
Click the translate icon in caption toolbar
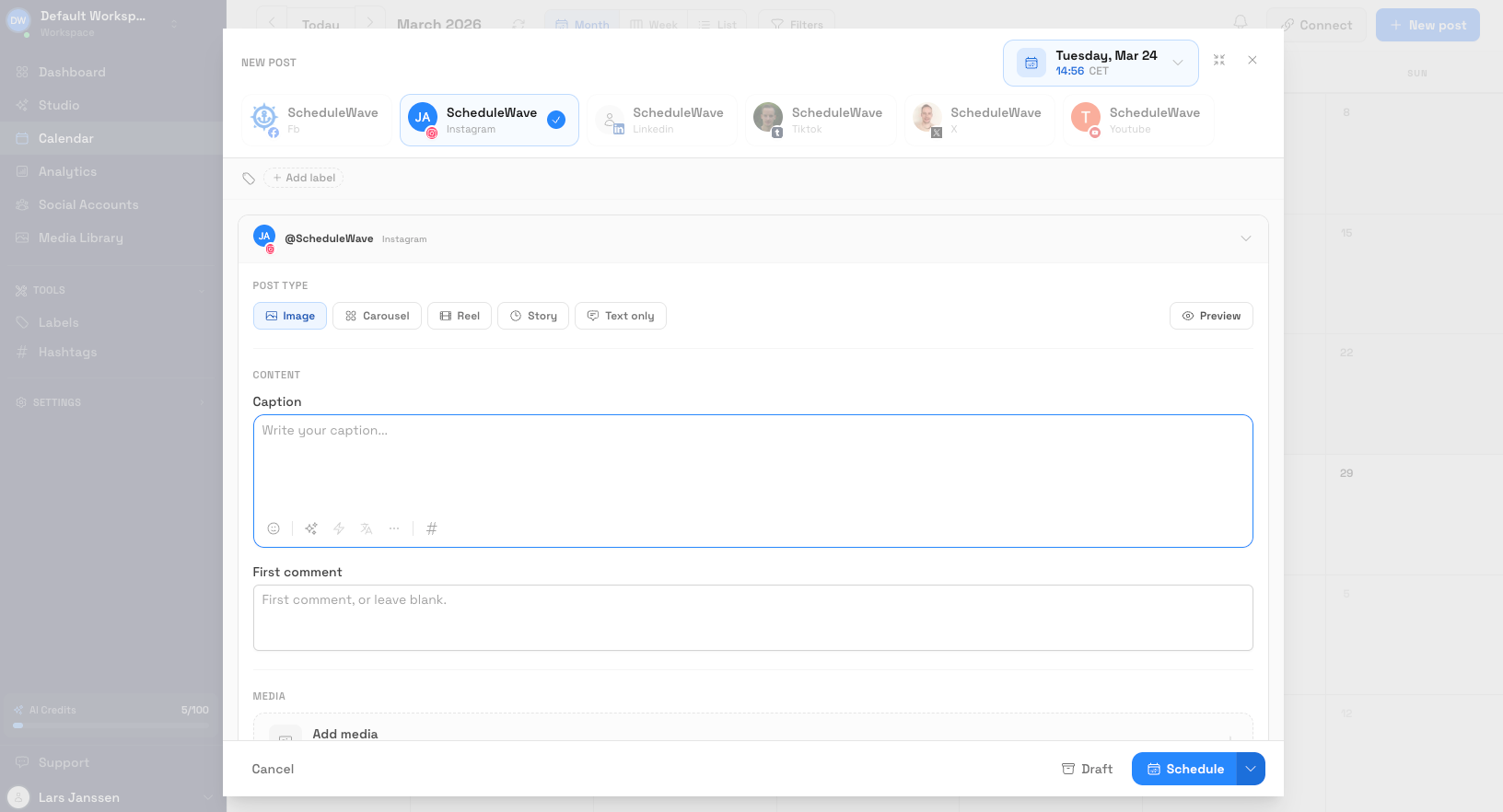click(x=367, y=528)
